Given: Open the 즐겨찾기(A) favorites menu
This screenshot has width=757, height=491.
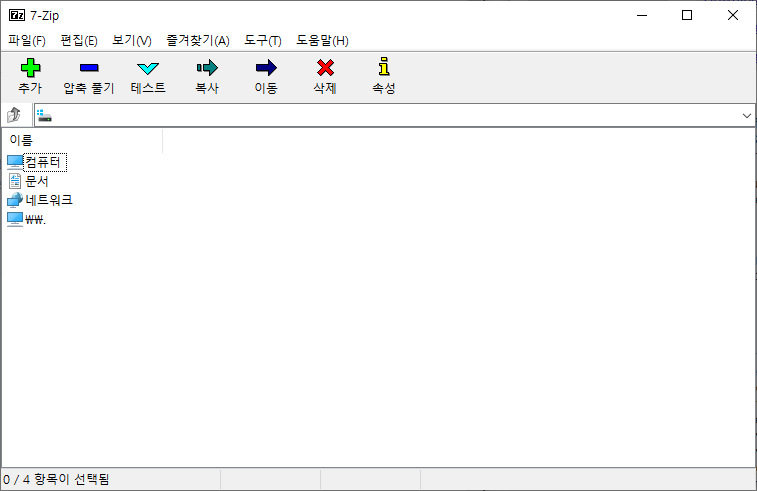Looking at the screenshot, I should coord(198,41).
